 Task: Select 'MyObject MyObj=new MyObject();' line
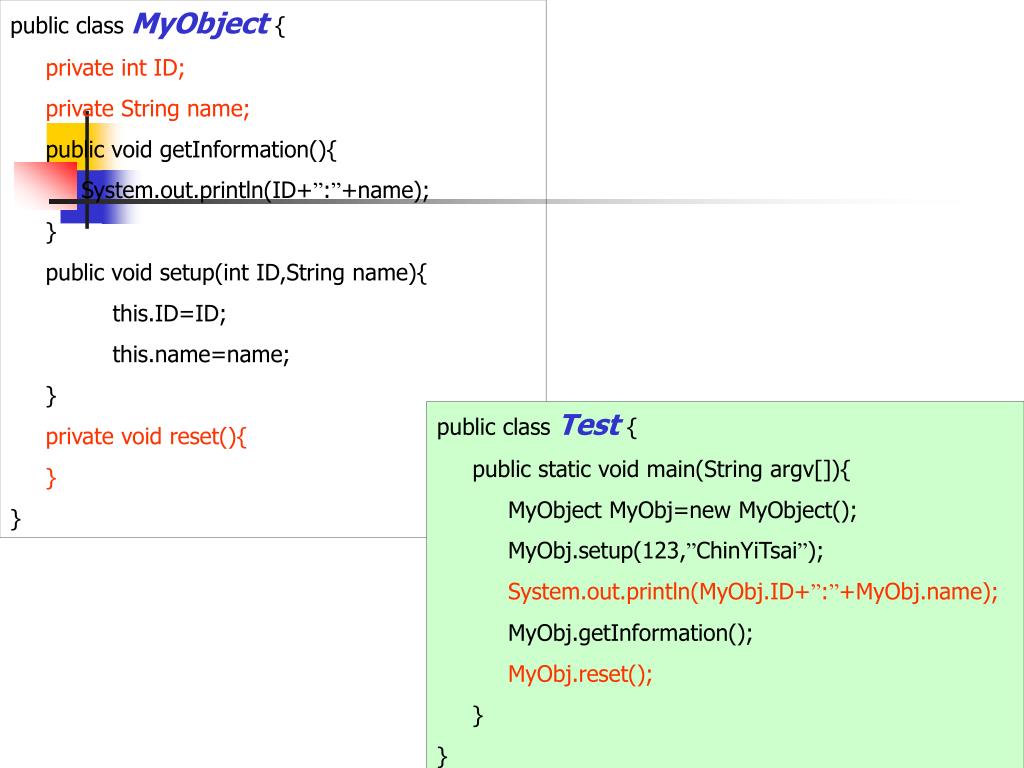point(682,510)
